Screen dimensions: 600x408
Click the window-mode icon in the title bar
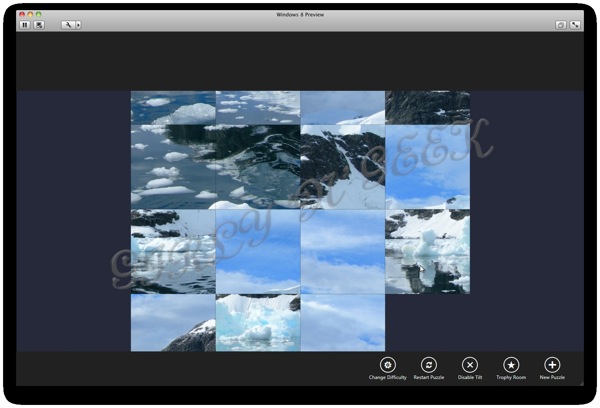[561, 25]
